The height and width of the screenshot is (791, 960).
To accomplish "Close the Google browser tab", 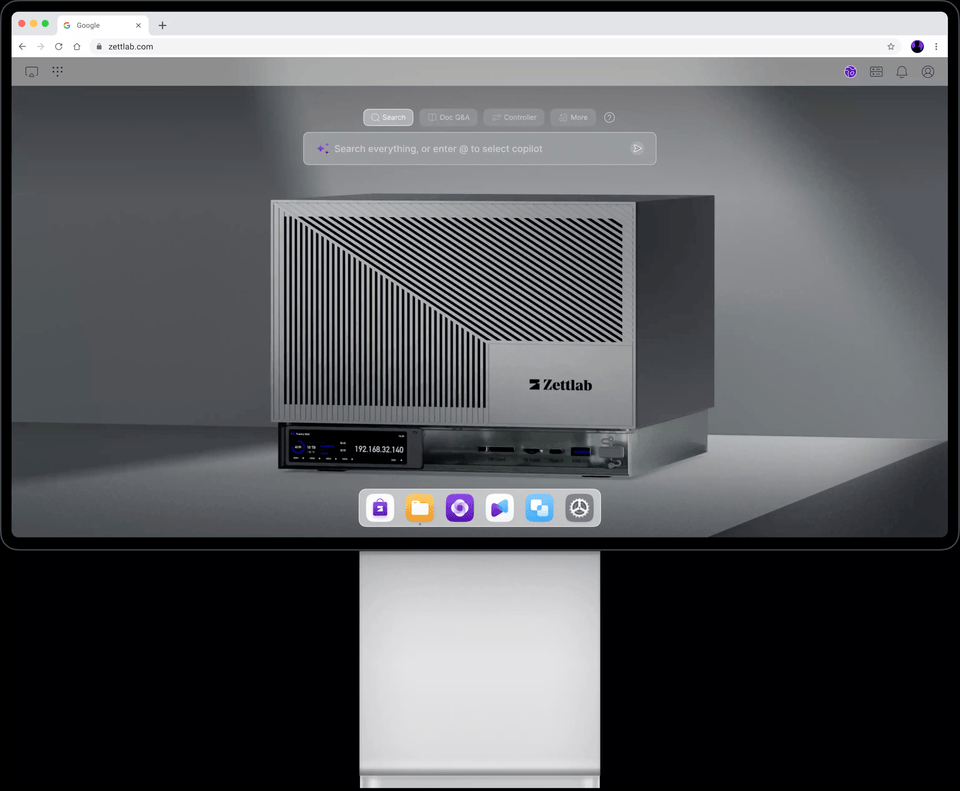I will [x=138, y=25].
